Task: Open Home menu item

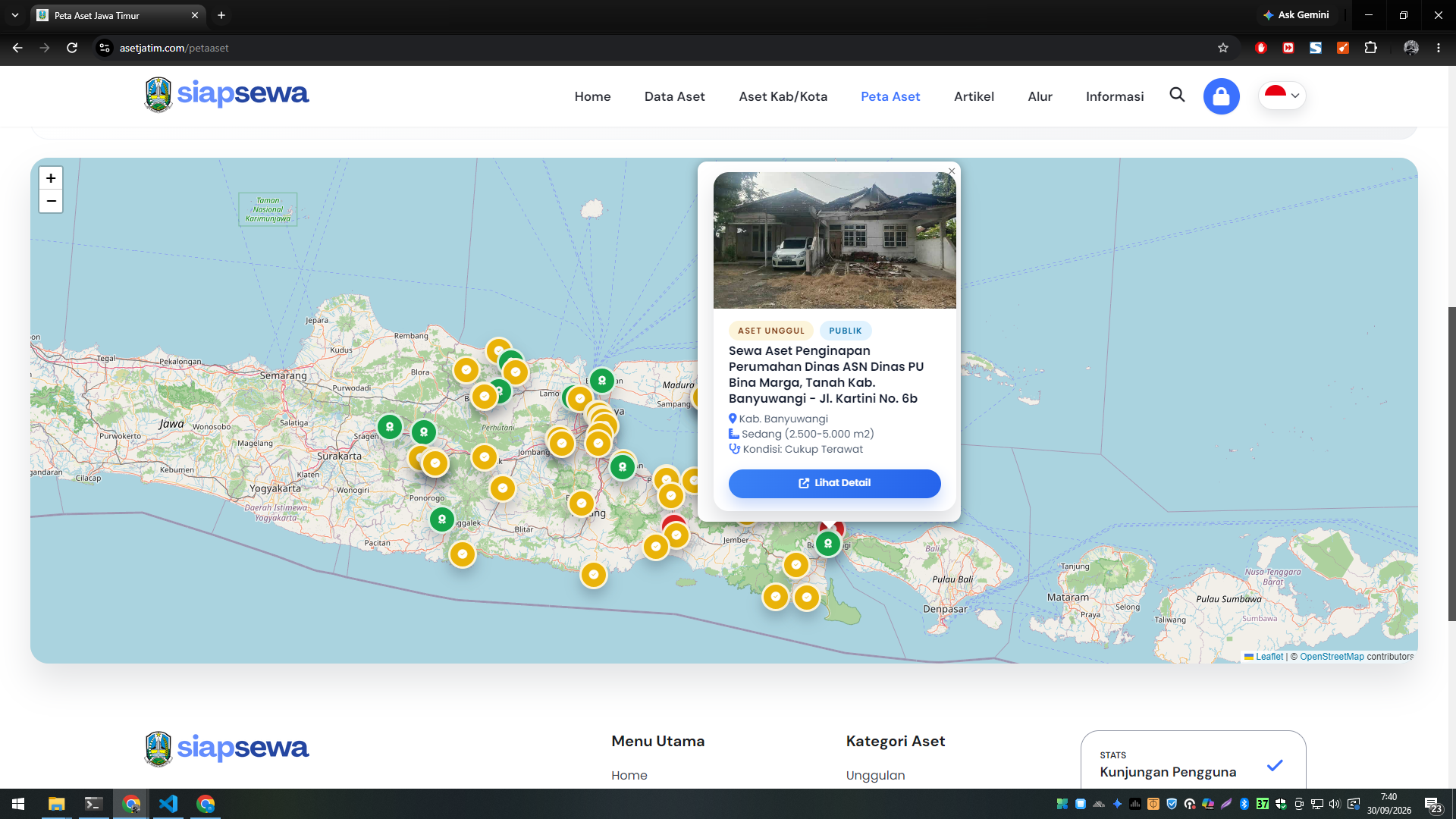Action: point(592,96)
